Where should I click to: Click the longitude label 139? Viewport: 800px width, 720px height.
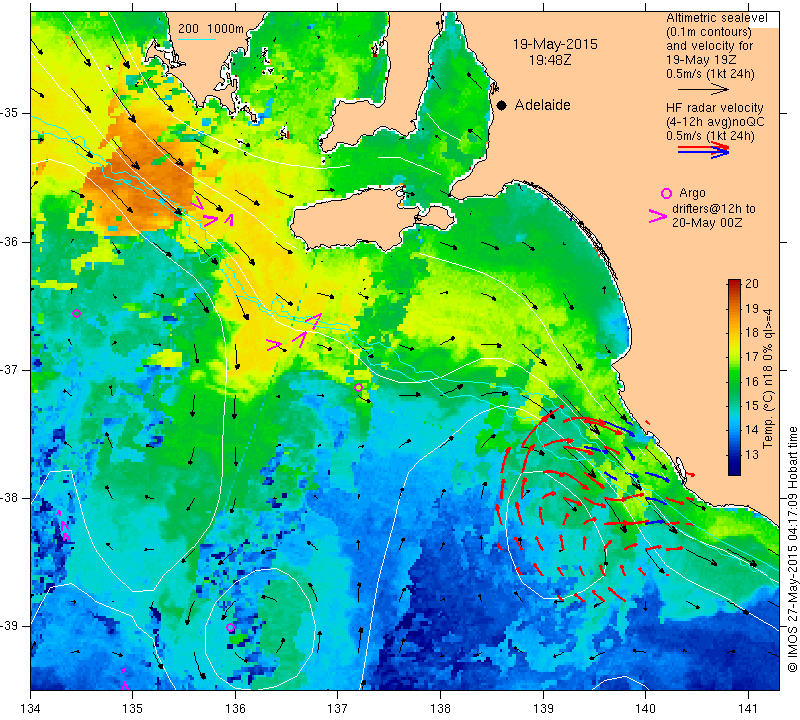(543, 709)
